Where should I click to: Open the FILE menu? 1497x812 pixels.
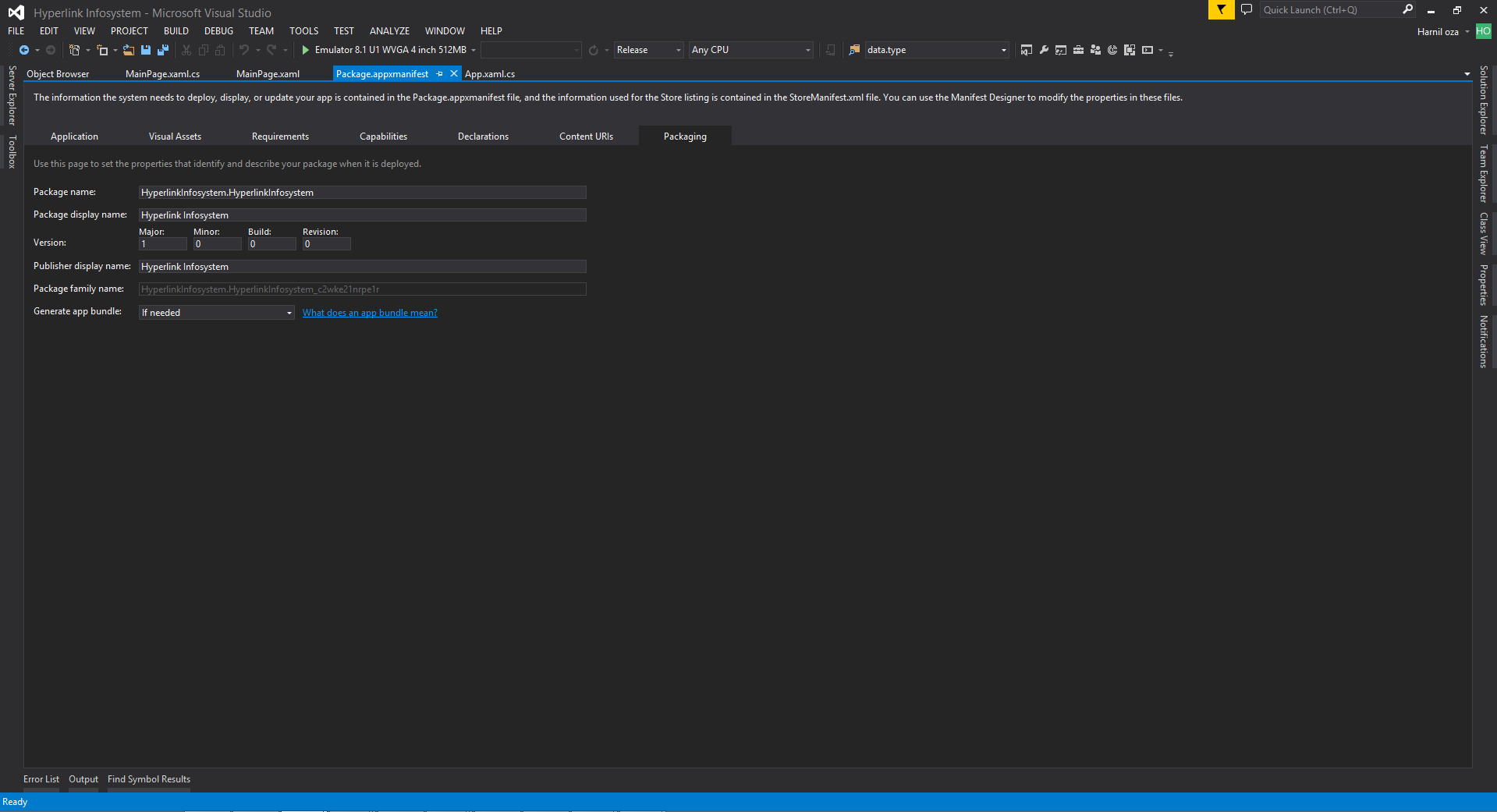pyautogui.click(x=16, y=31)
